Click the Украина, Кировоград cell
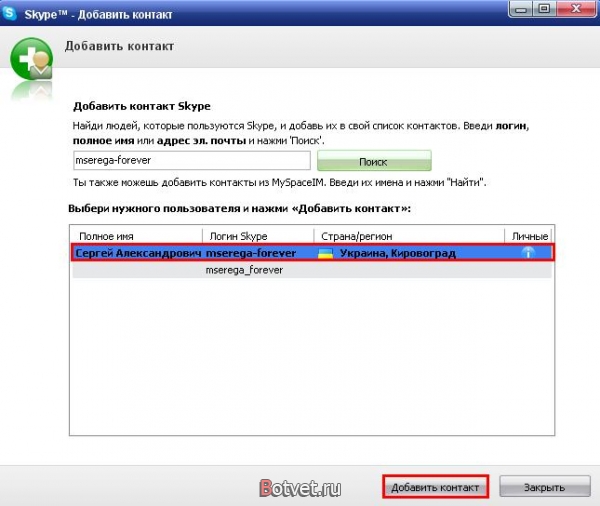Screen dimensions: 600x506 point(398,253)
